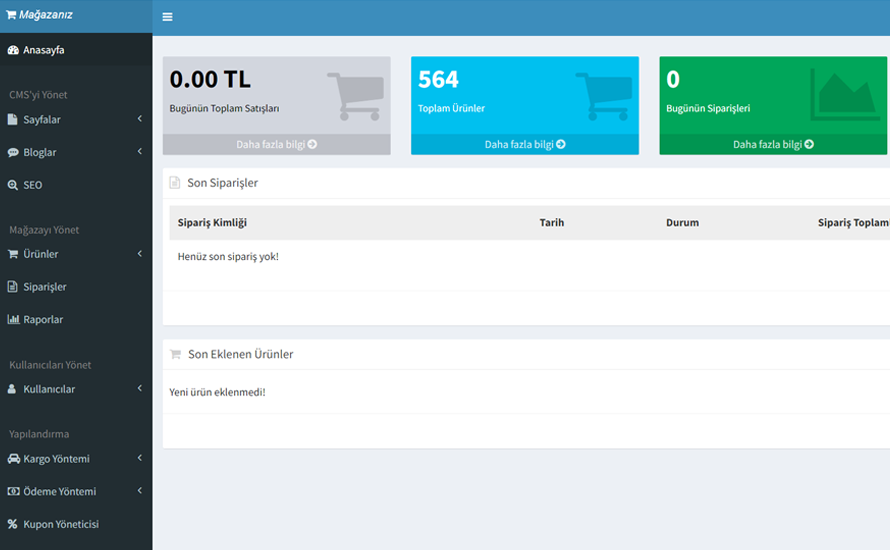
Task: Click the SEO magnifier icon
Action: click(12, 185)
